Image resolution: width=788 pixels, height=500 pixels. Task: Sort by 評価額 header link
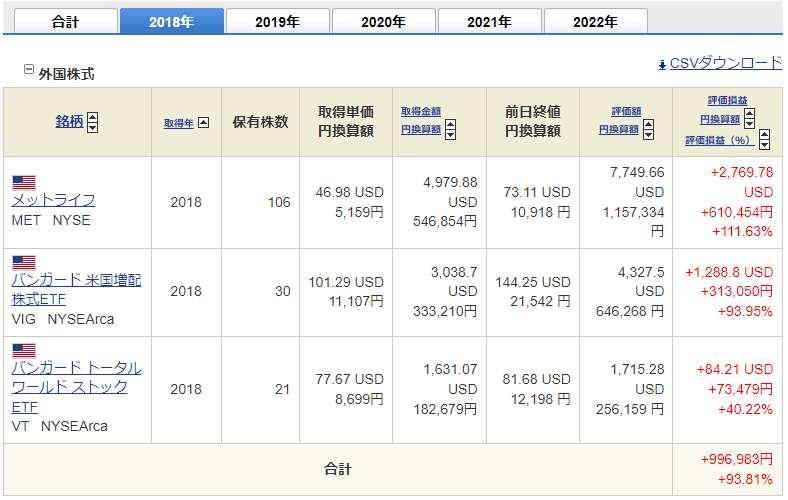click(626, 112)
